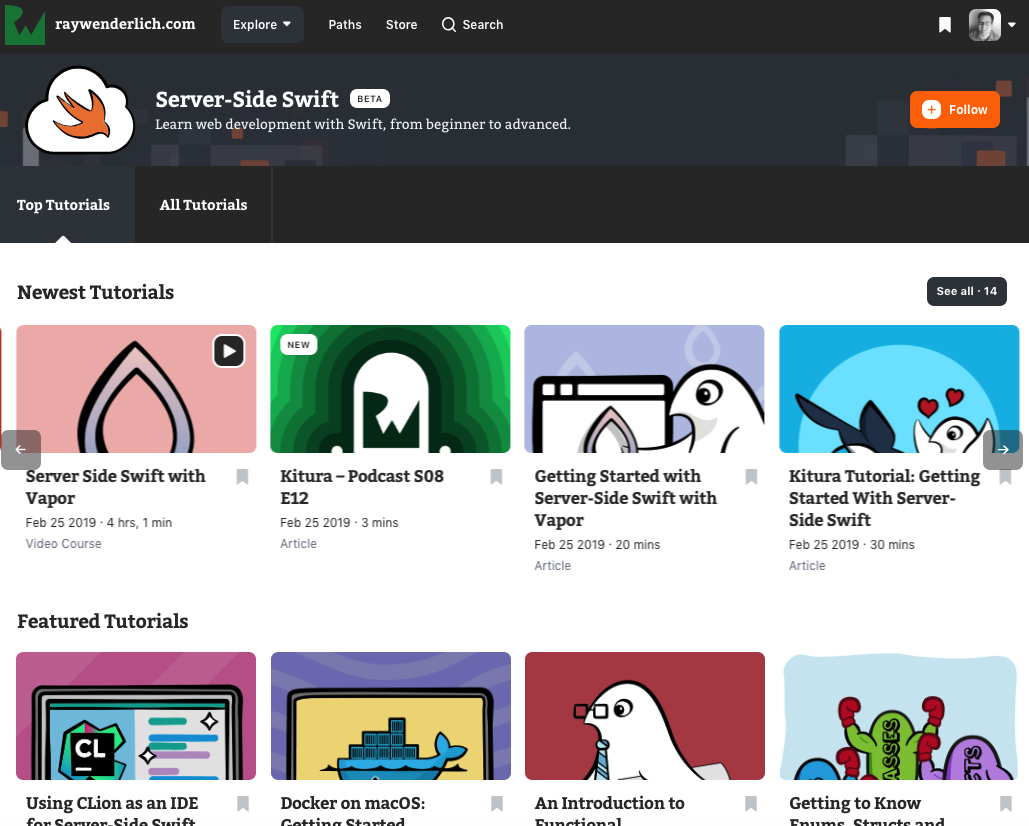
Task: Click the user profile avatar
Action: (x=984, y=25)
